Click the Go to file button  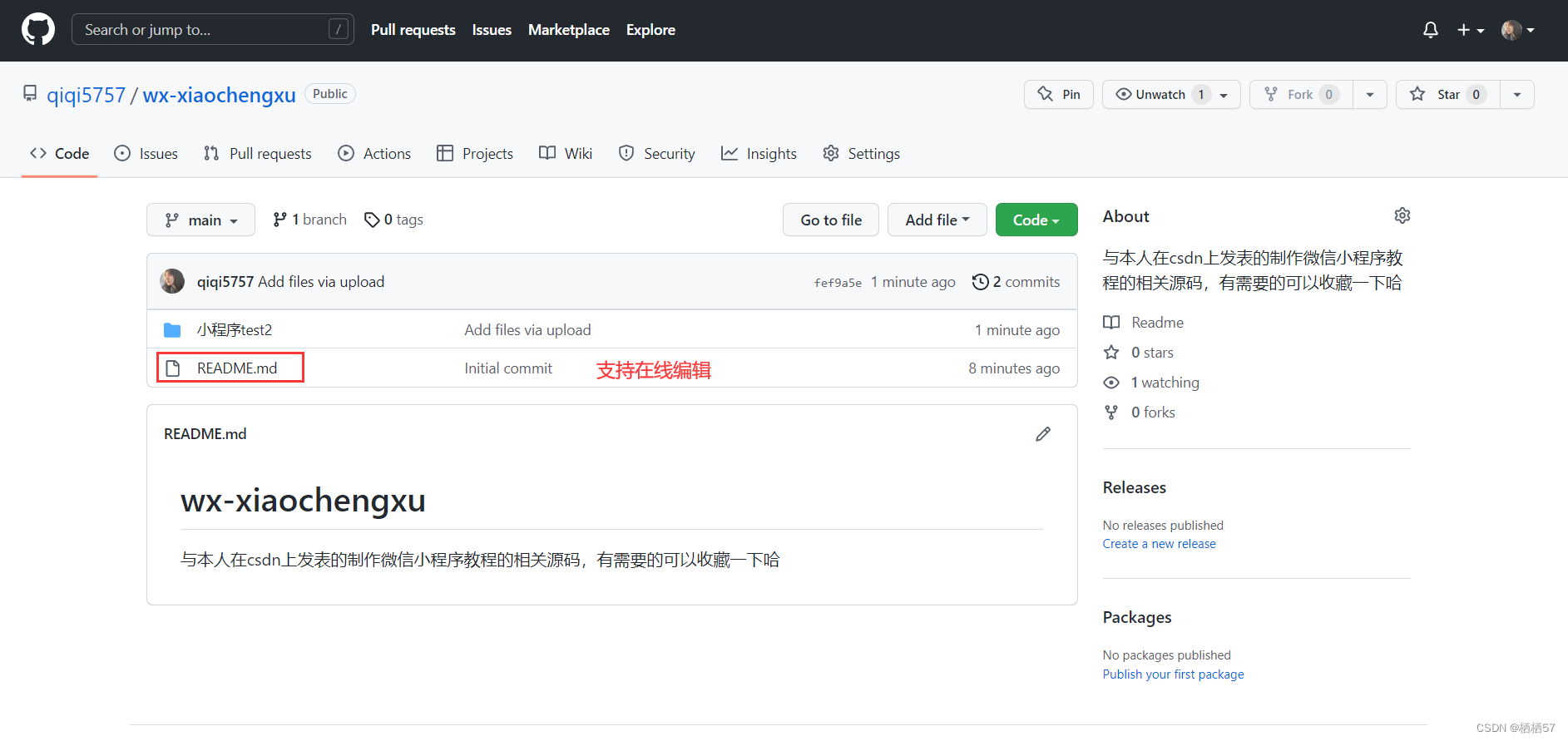(831, 220)
